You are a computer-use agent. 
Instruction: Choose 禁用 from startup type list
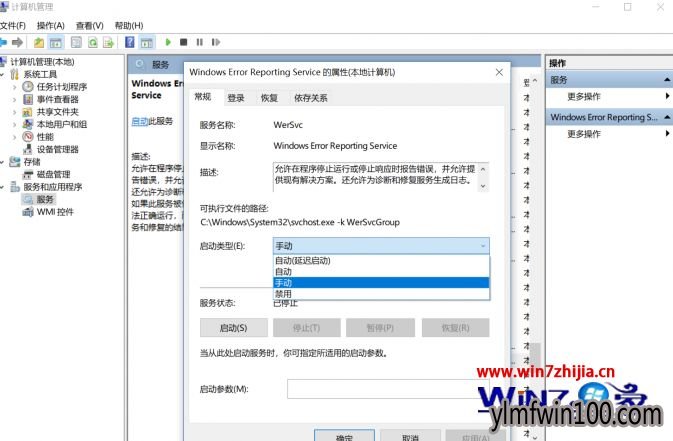381,294
